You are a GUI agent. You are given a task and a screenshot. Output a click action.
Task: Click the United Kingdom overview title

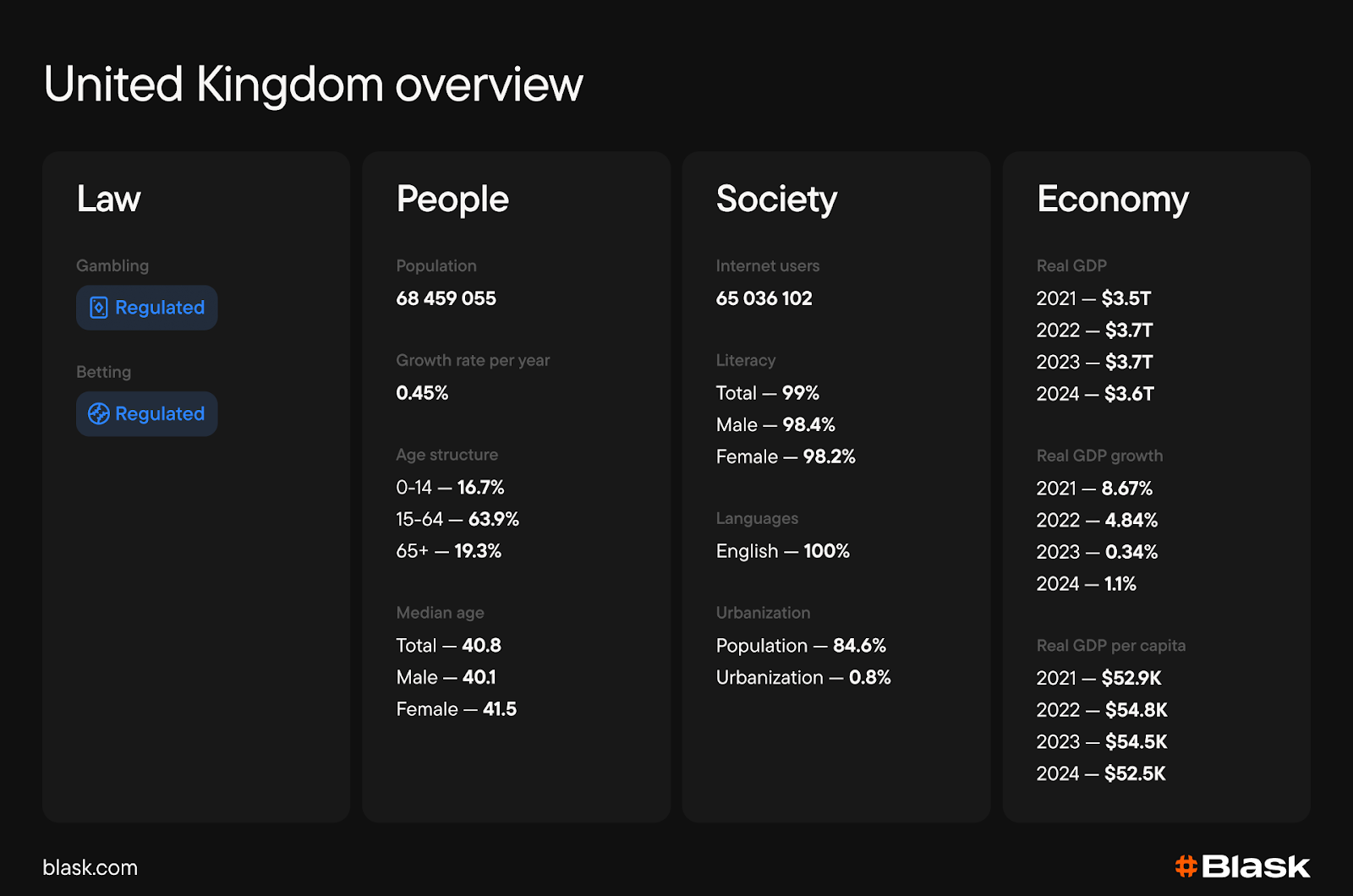313,85
